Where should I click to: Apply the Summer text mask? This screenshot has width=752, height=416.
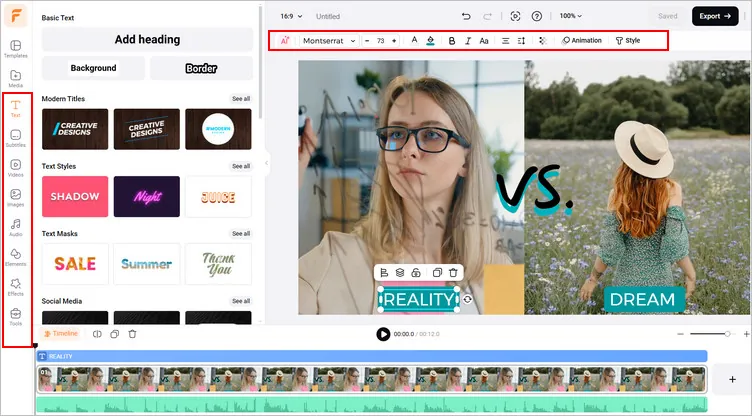click(x=147, y=264)
